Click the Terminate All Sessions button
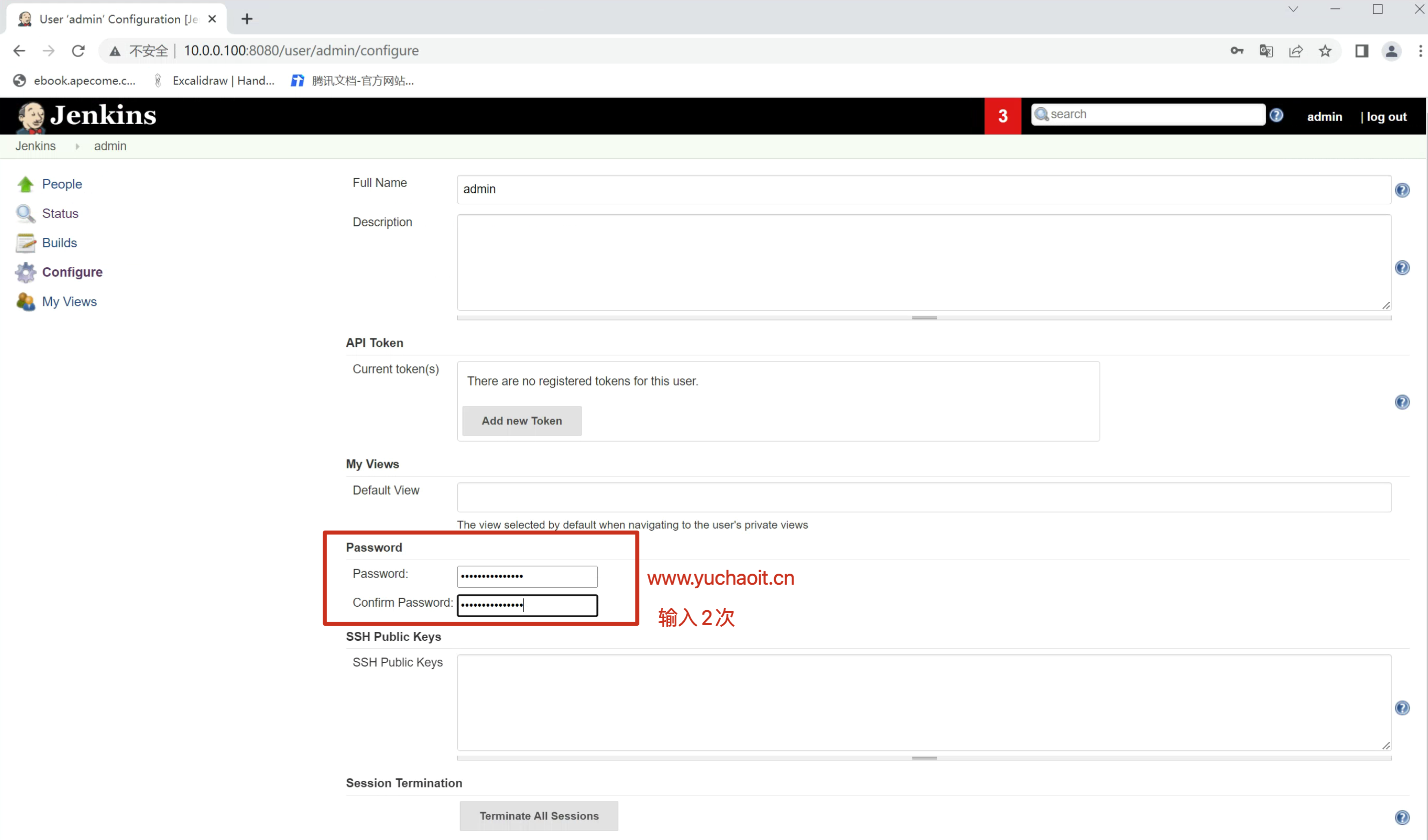Viewport: 1428px width, 840px height. point(538,815)
